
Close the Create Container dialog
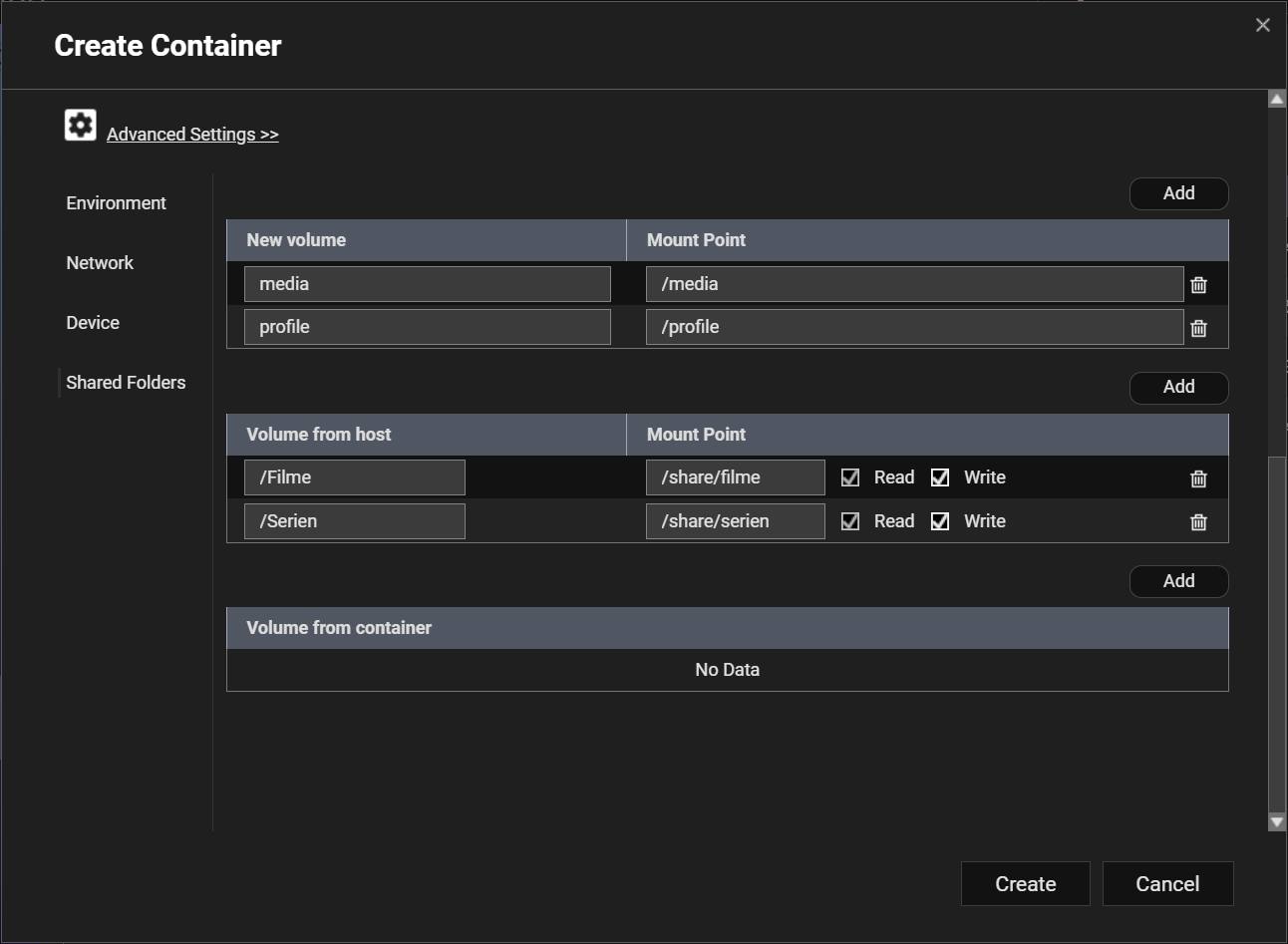click(1262, 25)
